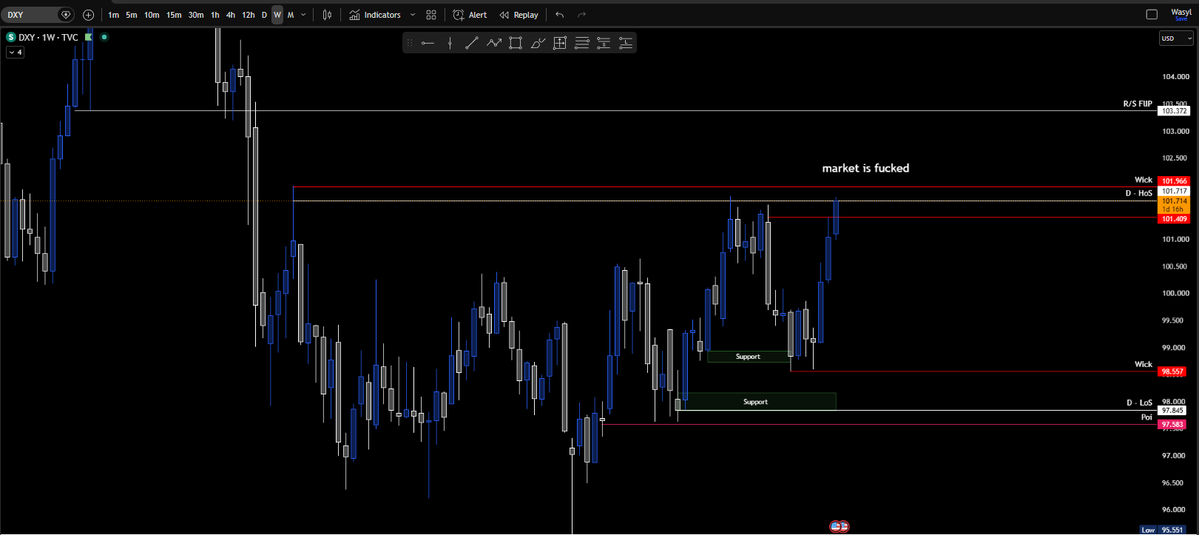The width and height of the screenshot is (1199, 535).
Task: Switch to the 12h timeframe
Action: [249, 15]
